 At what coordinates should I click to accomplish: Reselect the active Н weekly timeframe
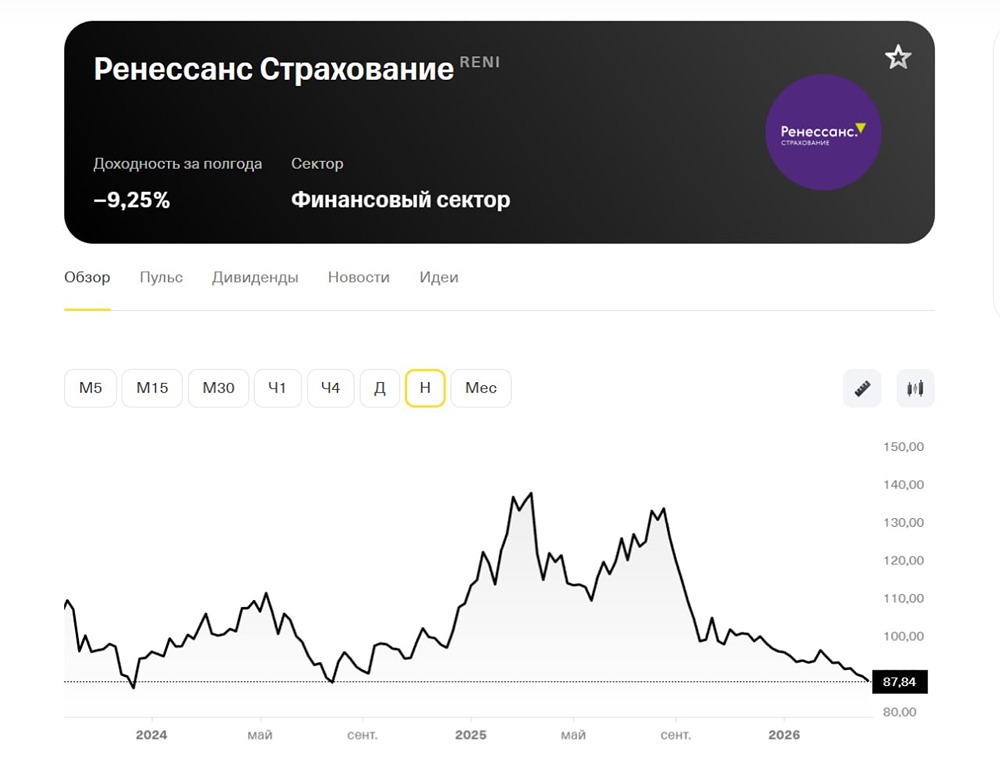(424, 388)
